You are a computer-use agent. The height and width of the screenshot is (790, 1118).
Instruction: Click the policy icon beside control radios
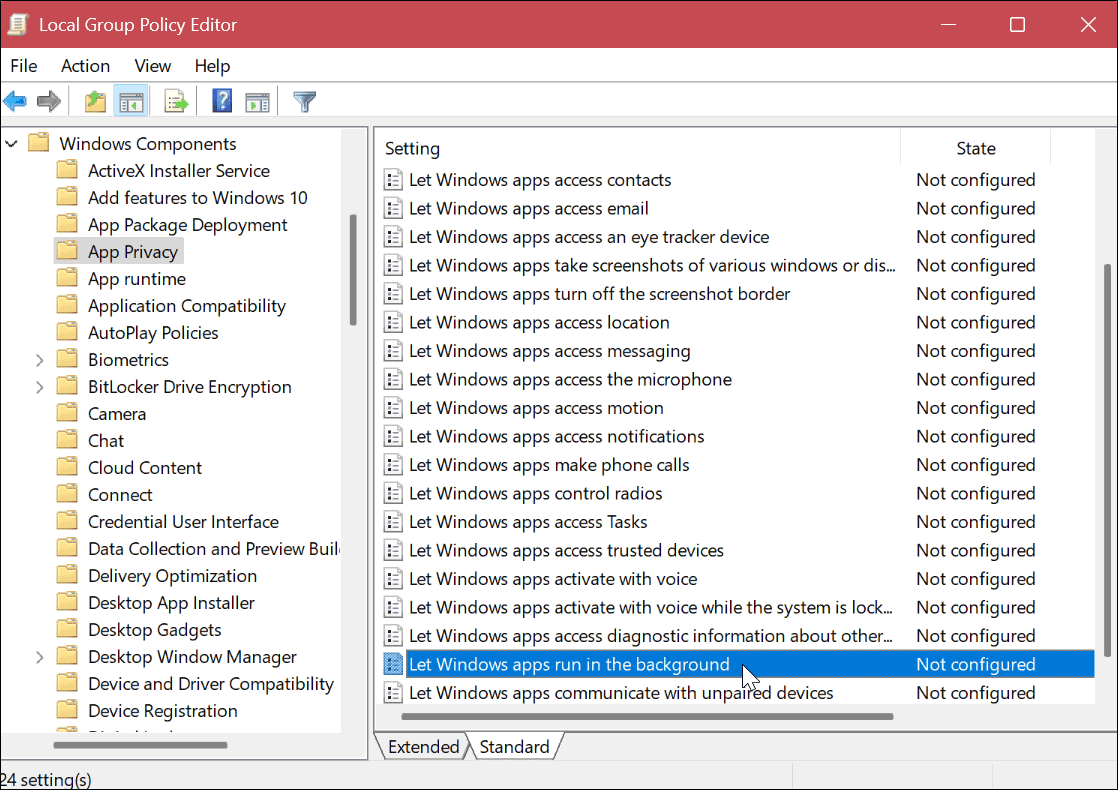tap(393, 493)
